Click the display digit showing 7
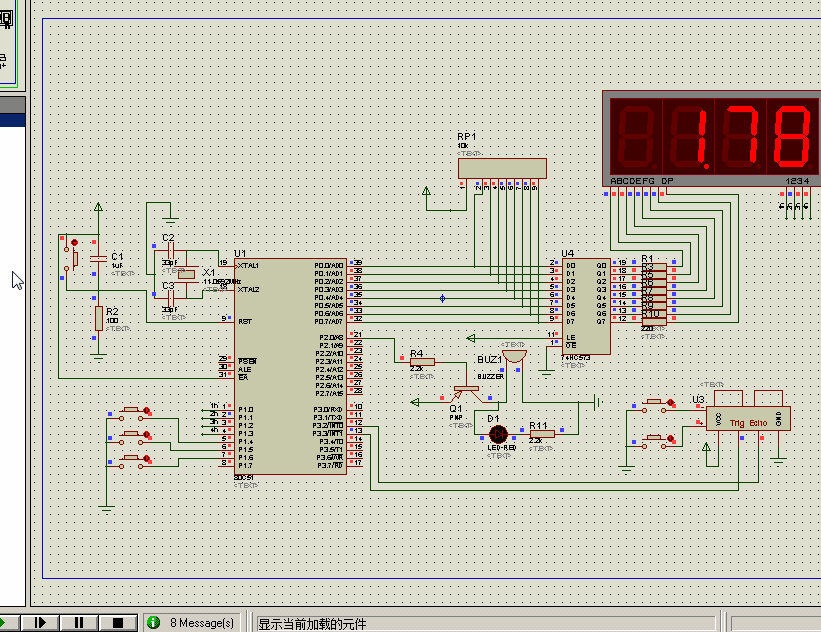Screen dimensions: 821x632 click(x=740, y=136)
